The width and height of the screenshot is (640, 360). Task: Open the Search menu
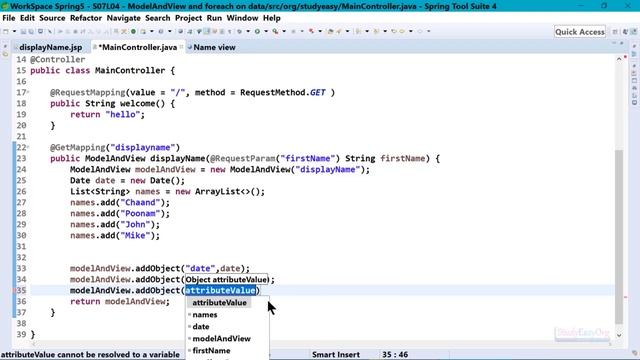158,18
